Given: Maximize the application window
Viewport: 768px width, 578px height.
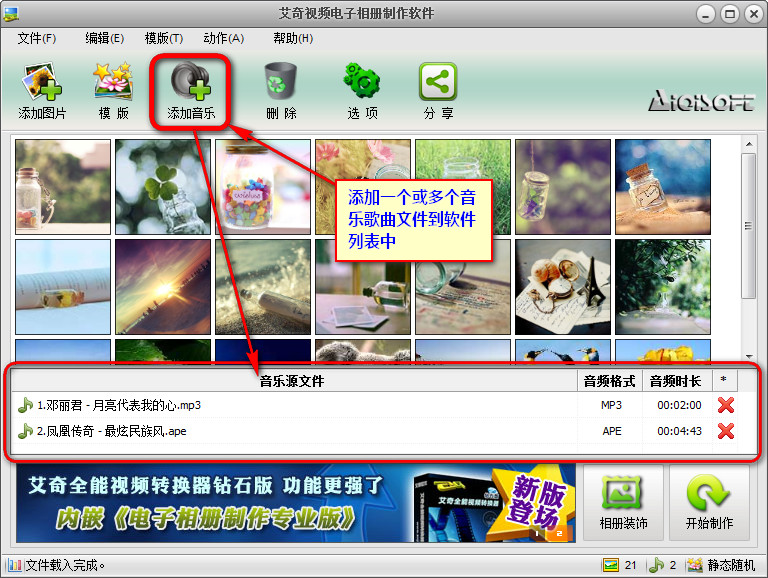Looking at the screenshot, I should click(730, 14).
